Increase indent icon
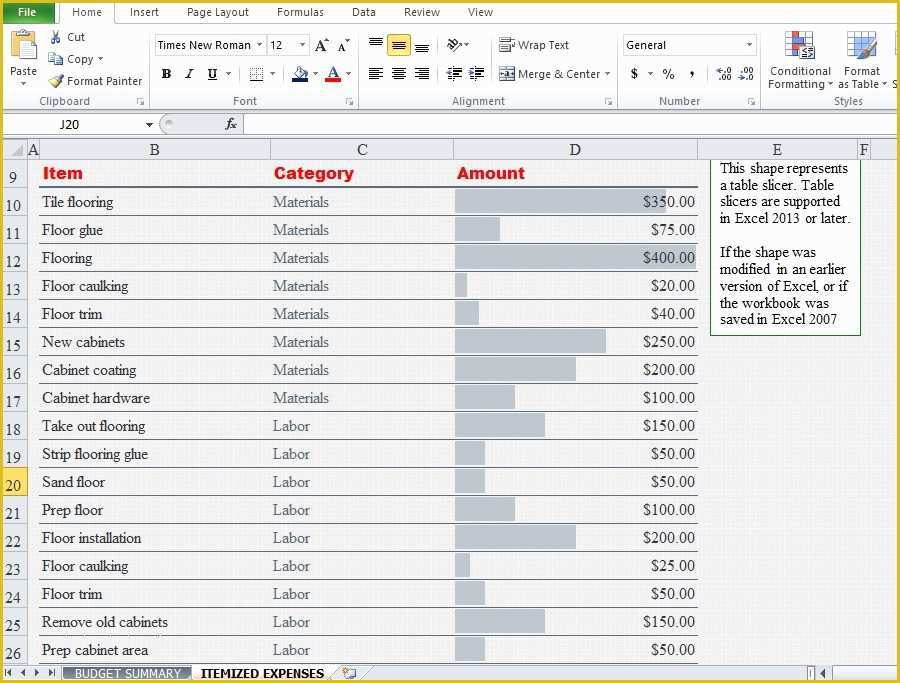The image size is (900, 683). [476, 73]
